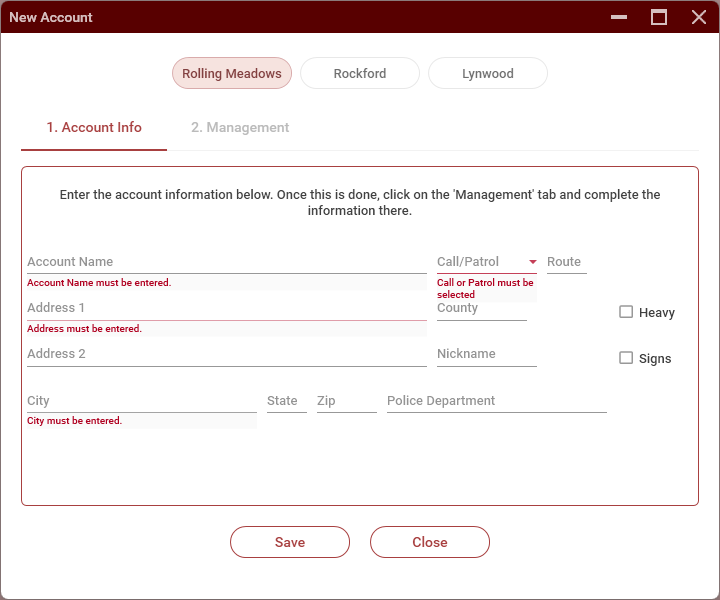Choose the Lynwood location
This screenshot has width=720, height=600.
[x=487, y=74]
